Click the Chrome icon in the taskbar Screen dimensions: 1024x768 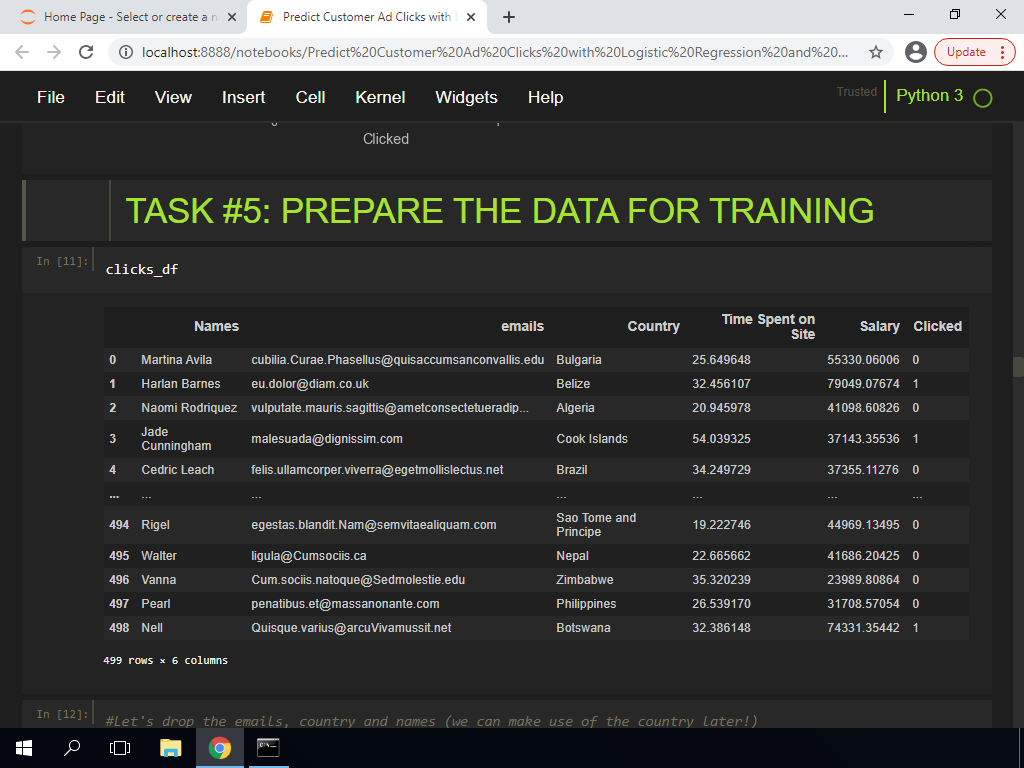coord(219,748)
